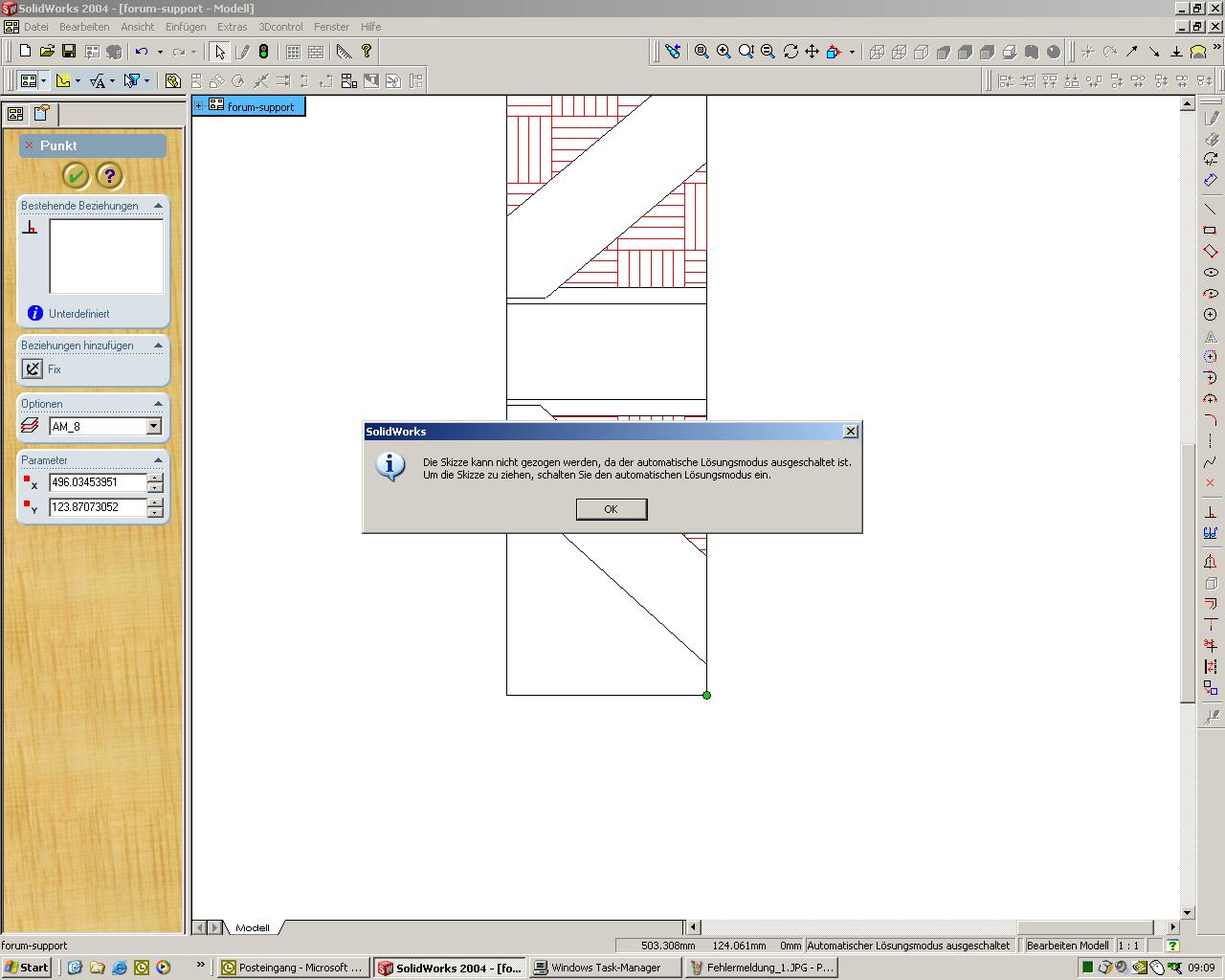Image resolution: width=1225 pixels, height=980 pixels.
Task: Decrease the Y parameter with spinner down
Action: pyautogui.click(x=155, y=512)
